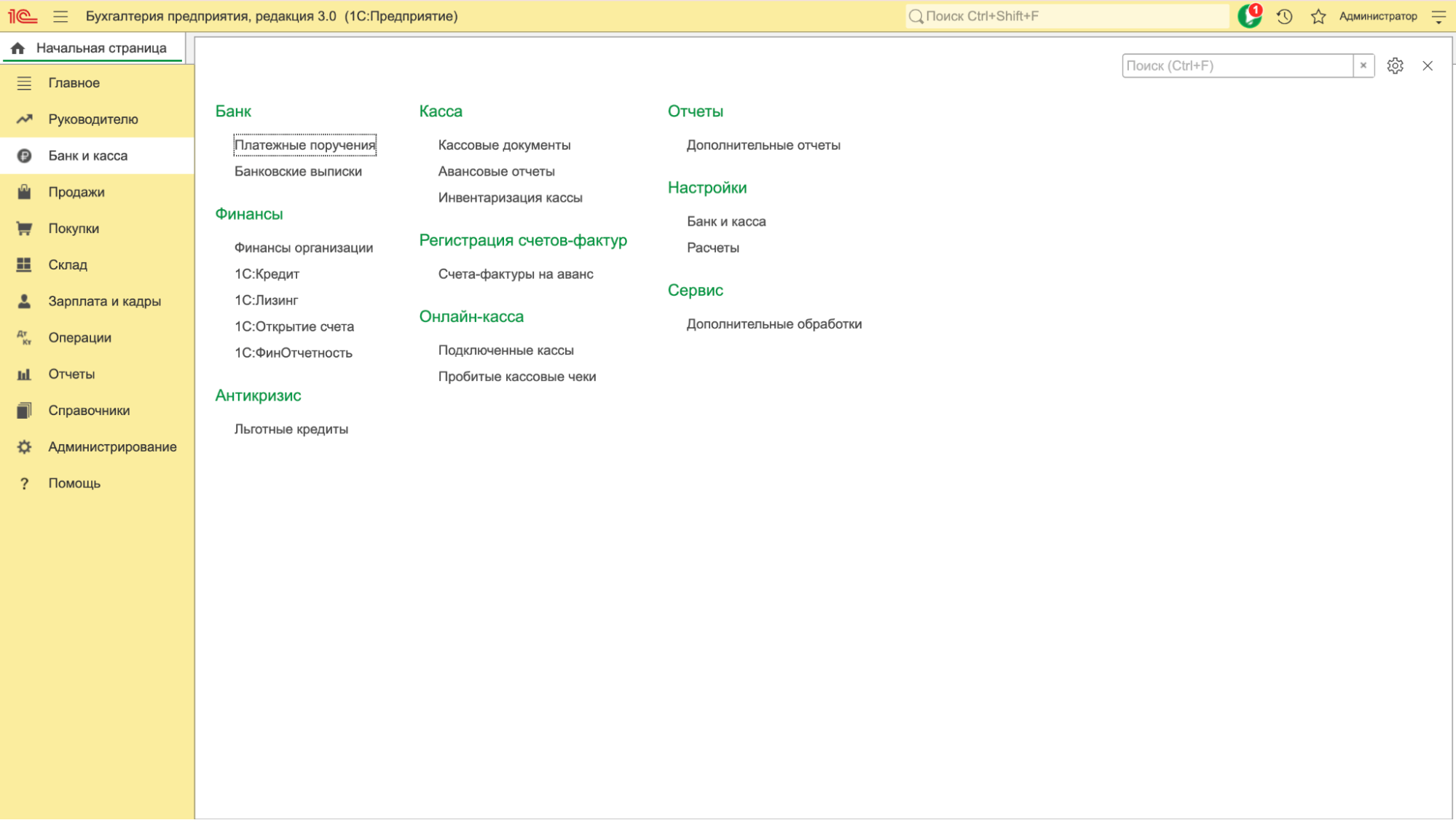Click the Поиск (Ctrl+F) input field

[x=1237, y=66]
